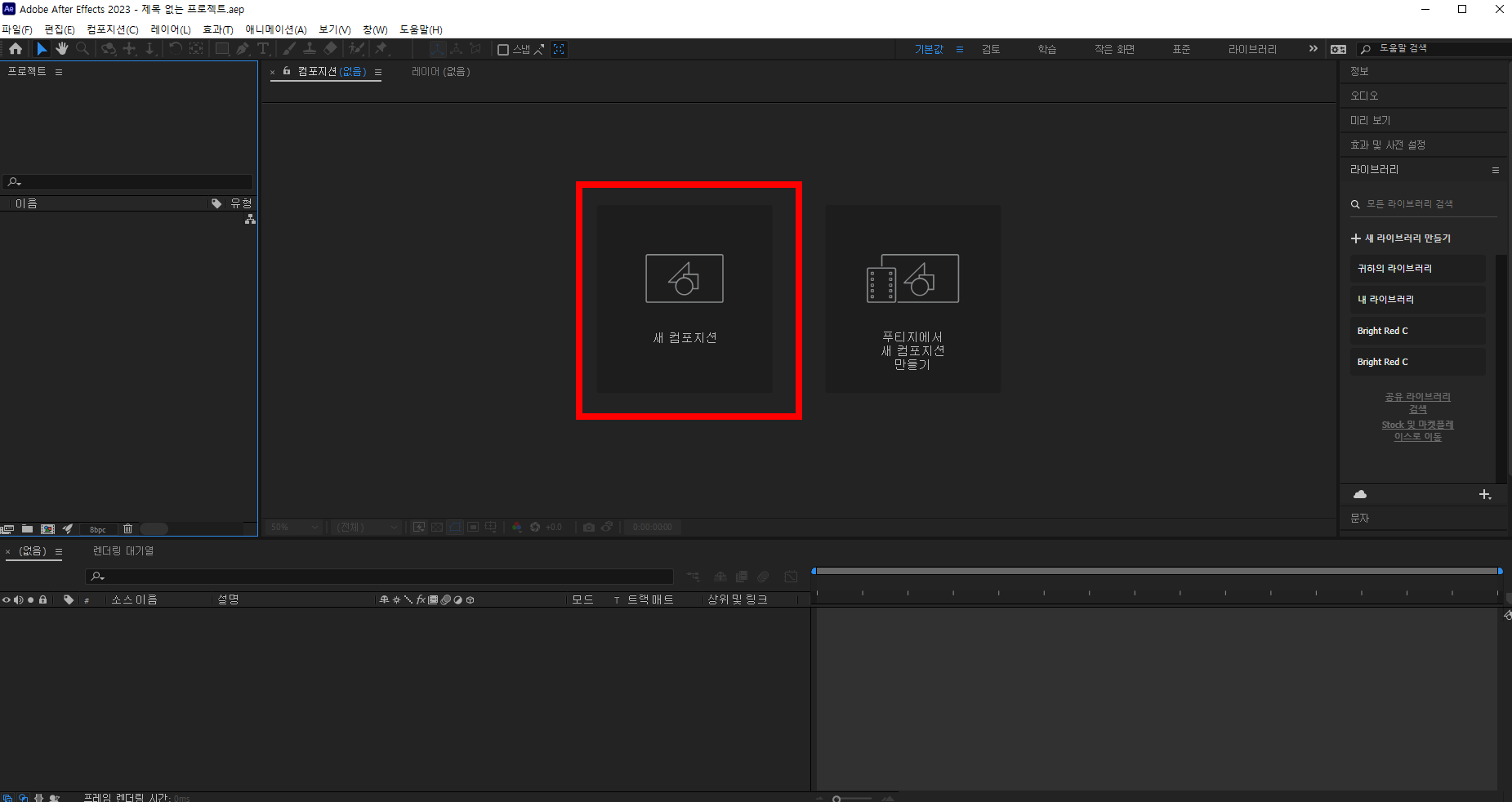Switch to the Learn workspace
This screenshot has height=802, width=1512.
pos(1047,50)
